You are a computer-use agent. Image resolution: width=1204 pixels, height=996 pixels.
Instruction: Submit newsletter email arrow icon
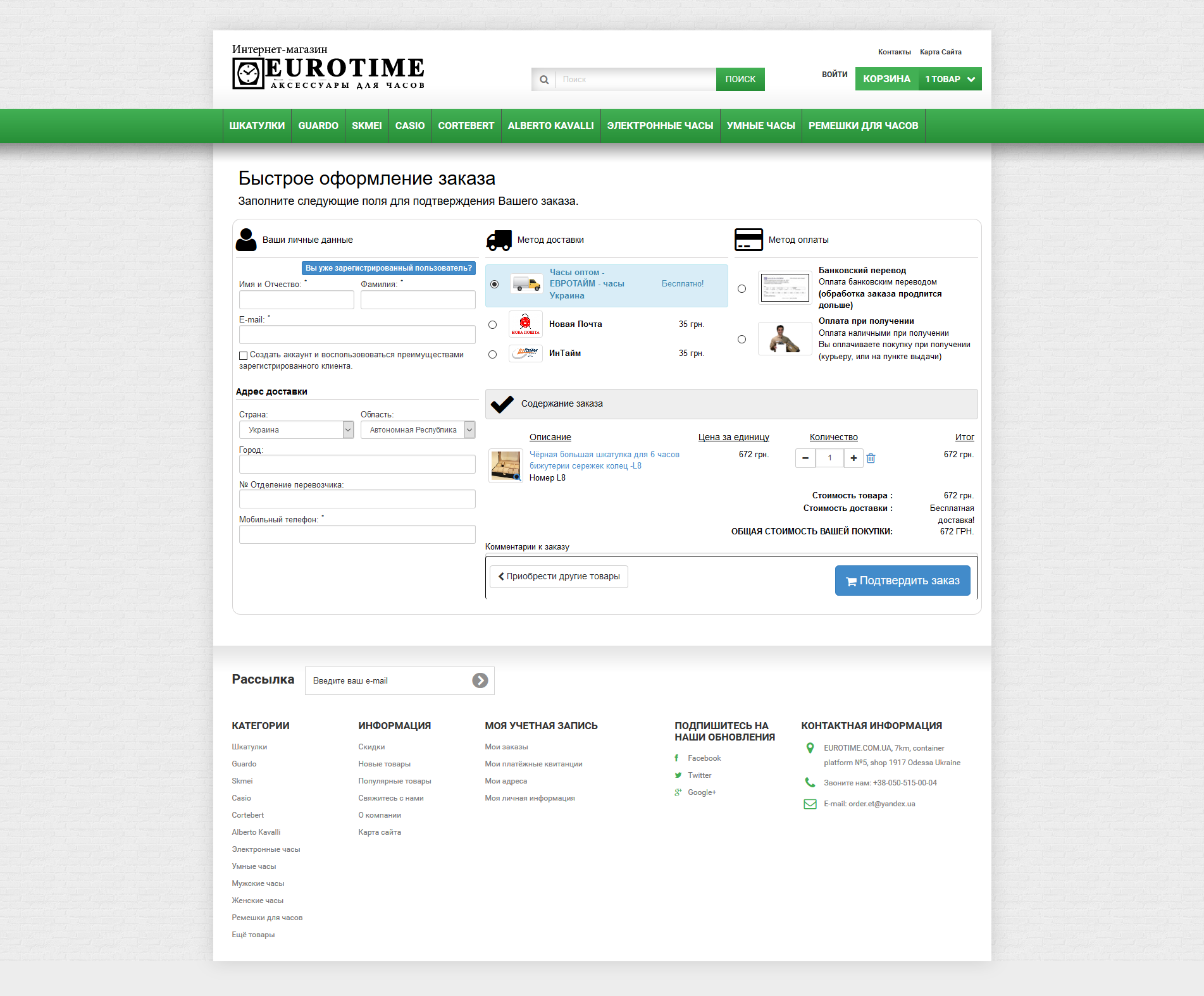(x=480, y=680)
